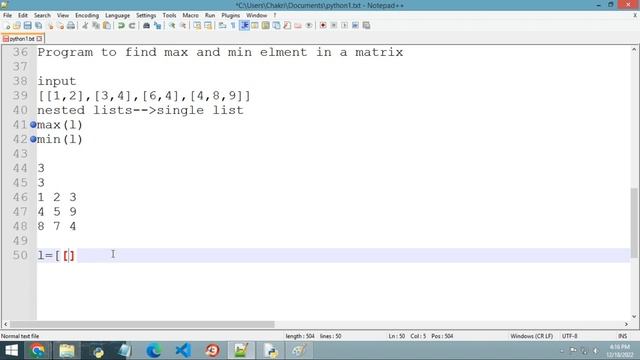The width and height of the screenshot is (640, 360).
Task: Click the Zoom Out toolbar icon
Action: pos(183,26)
